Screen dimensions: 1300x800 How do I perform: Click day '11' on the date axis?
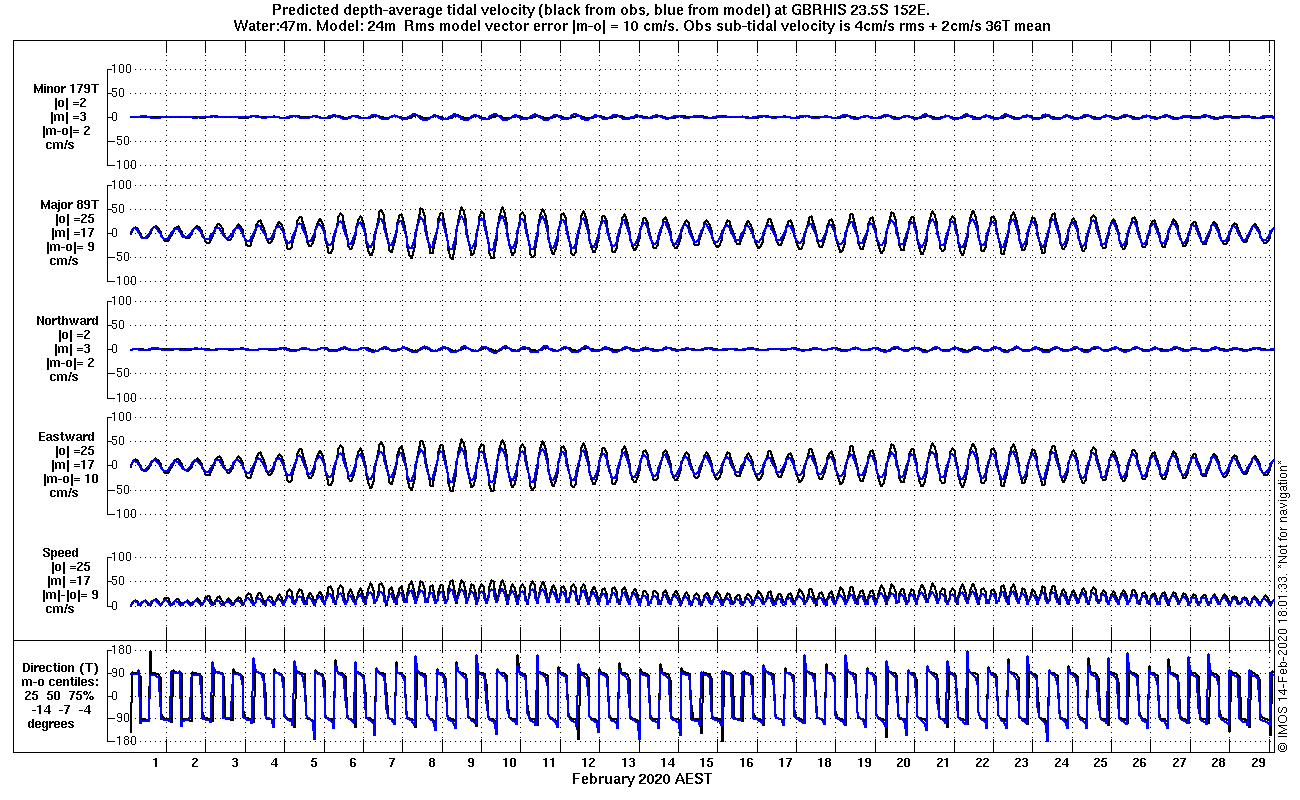point(549,762)
